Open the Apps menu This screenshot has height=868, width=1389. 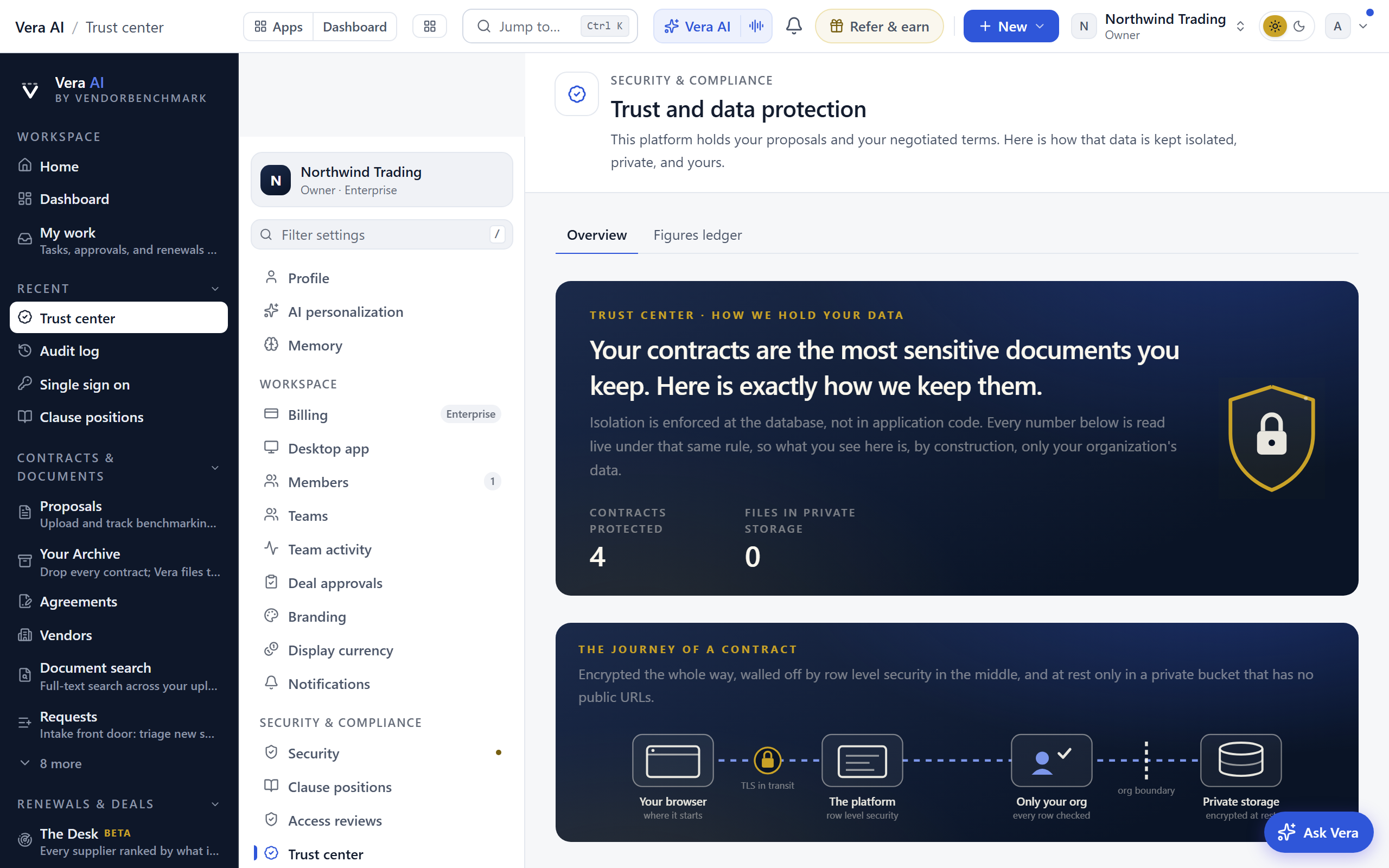pos(278,27)
